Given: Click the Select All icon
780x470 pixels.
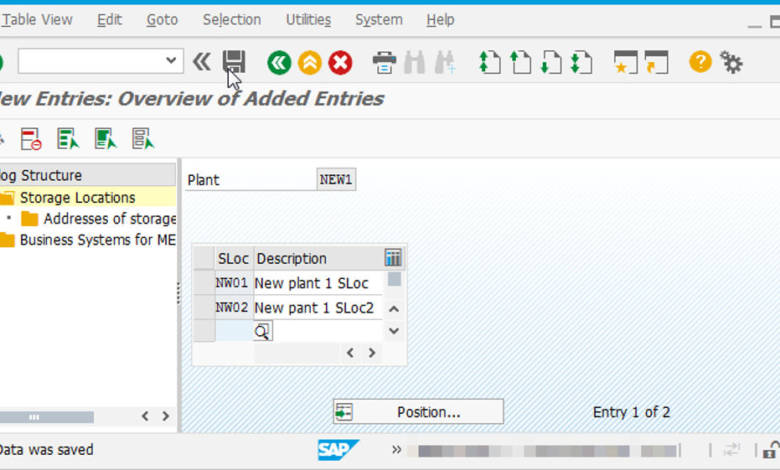Looking at the screenshot, I should (x=68, y=139).
